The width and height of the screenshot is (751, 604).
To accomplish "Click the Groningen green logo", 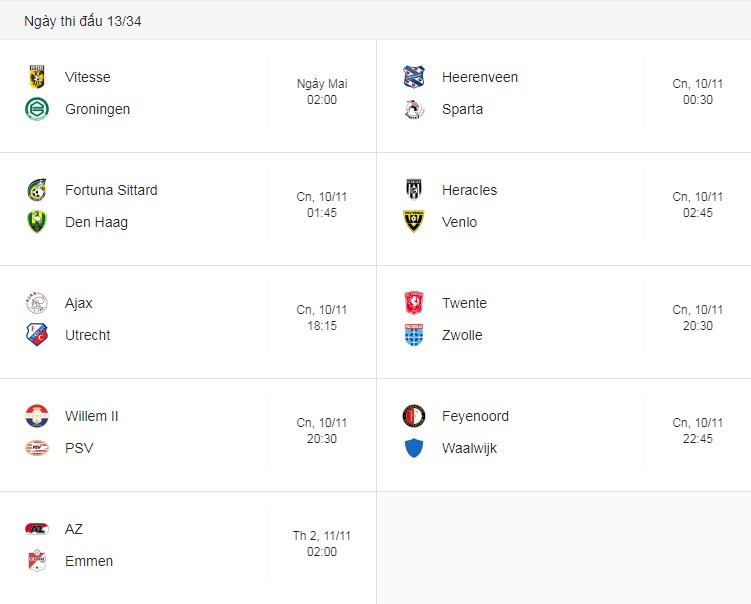I will (x=37, y=109).
